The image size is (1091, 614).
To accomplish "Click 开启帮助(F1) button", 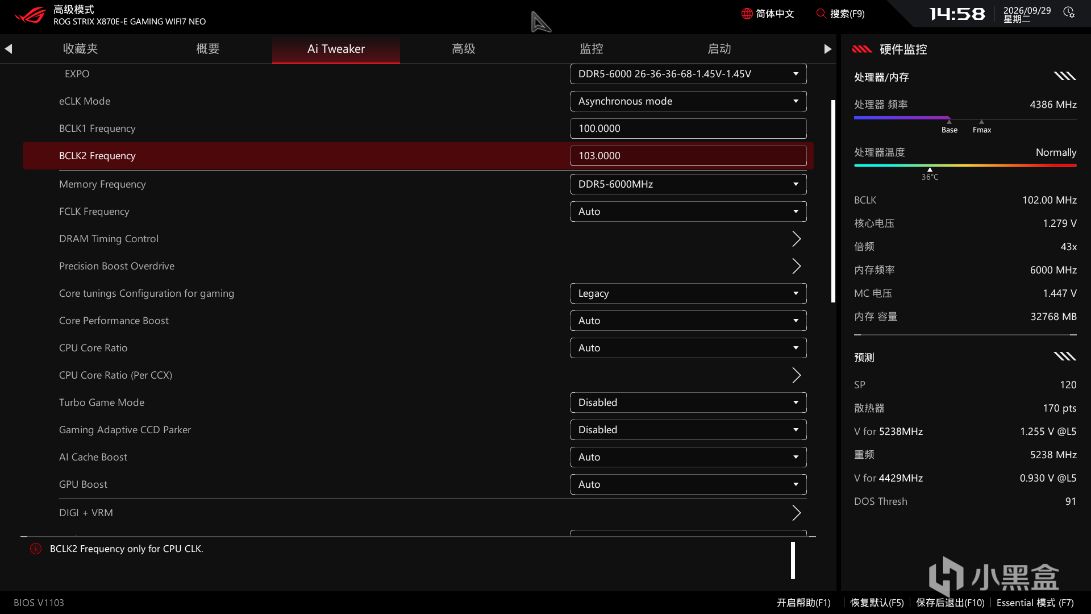I will (x=803, y=603).
